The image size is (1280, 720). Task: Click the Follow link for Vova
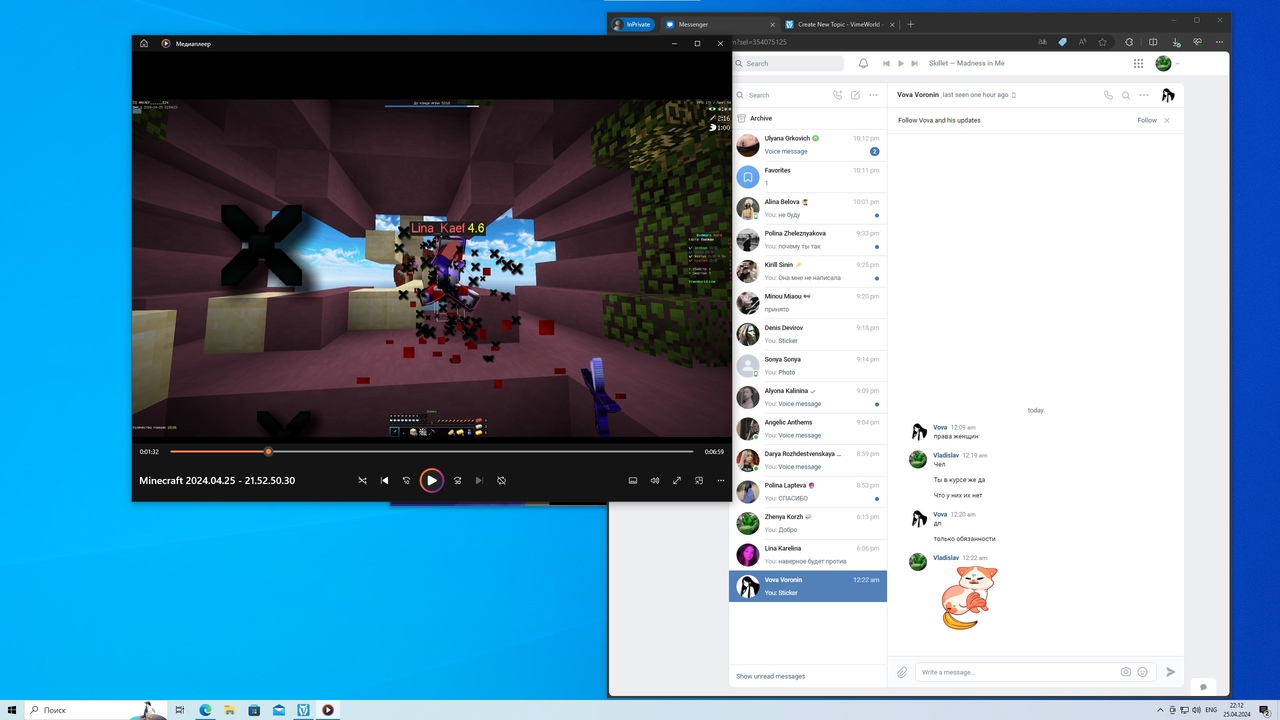pos(1147,120)
